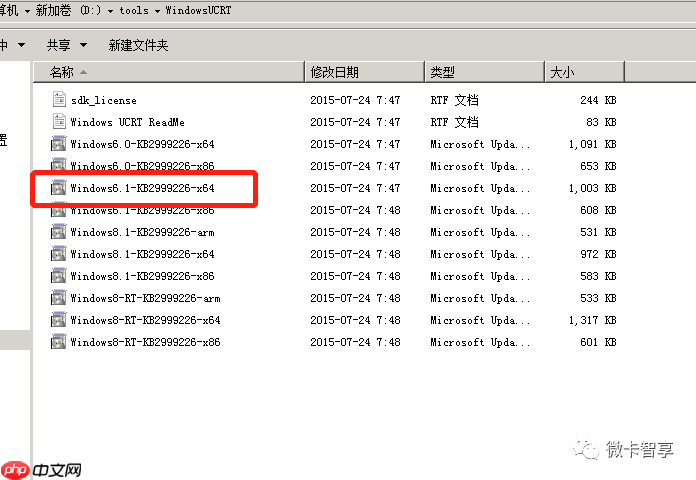The height and width of the screenshot is (480, 696).
Task: Sort files by 名称 column header
Action: click(x=169, y=72)
